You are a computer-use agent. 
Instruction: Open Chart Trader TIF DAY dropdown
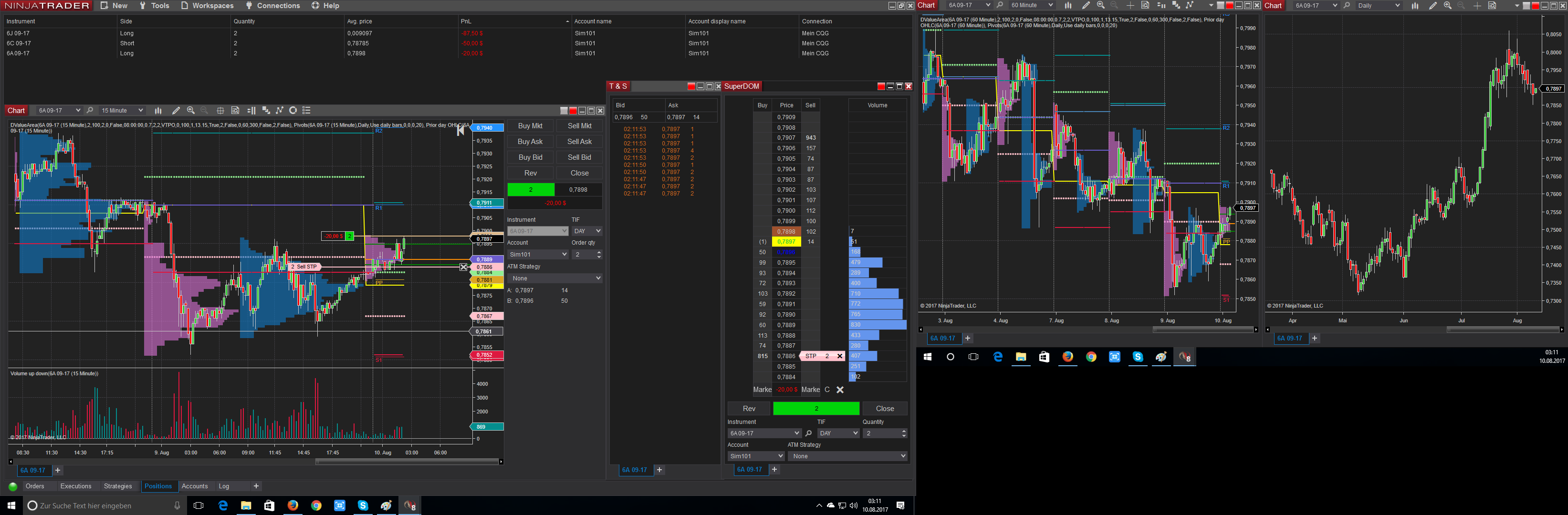coord(587,231)
